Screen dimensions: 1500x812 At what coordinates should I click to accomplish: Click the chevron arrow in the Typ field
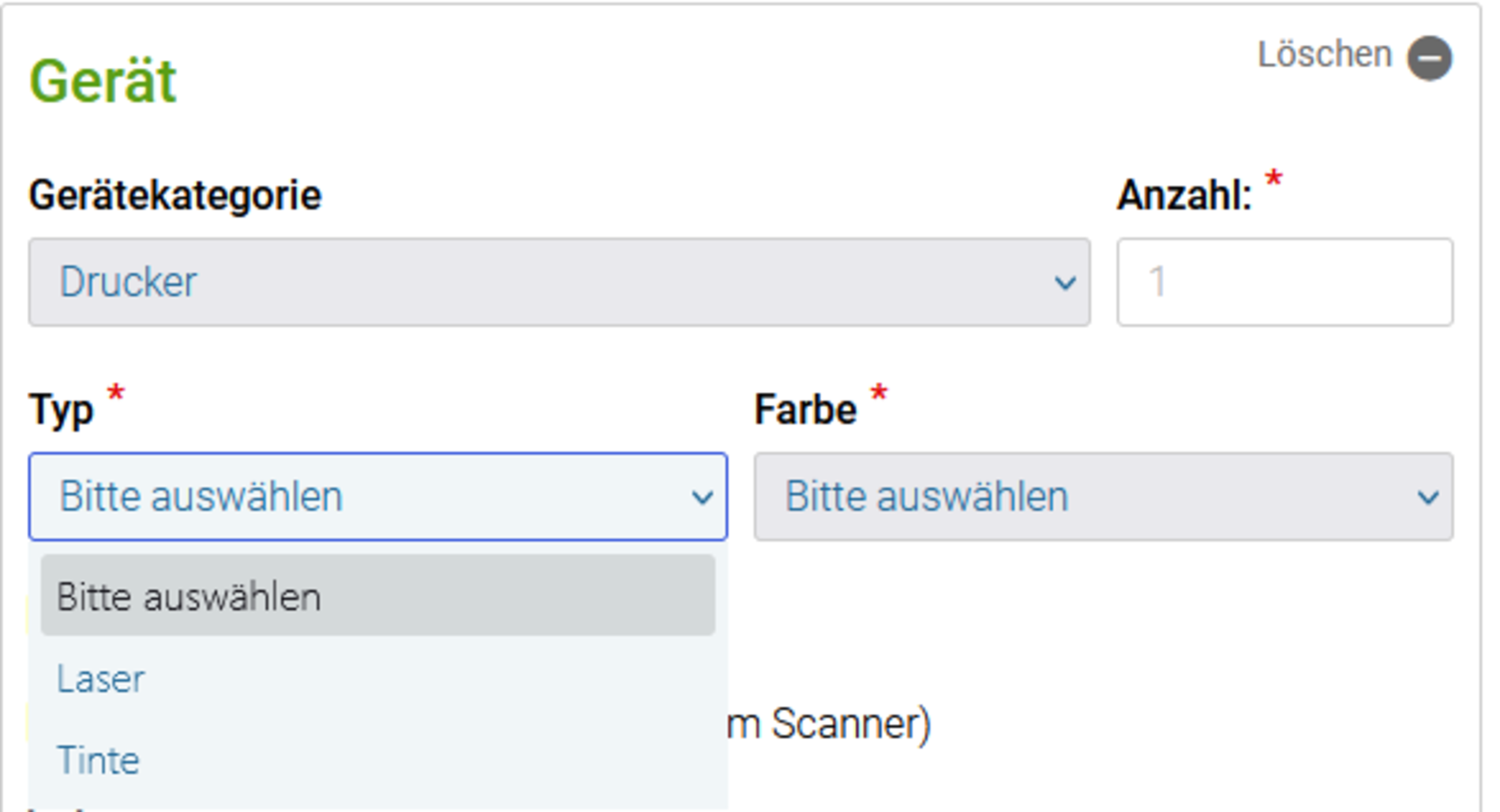702,497
